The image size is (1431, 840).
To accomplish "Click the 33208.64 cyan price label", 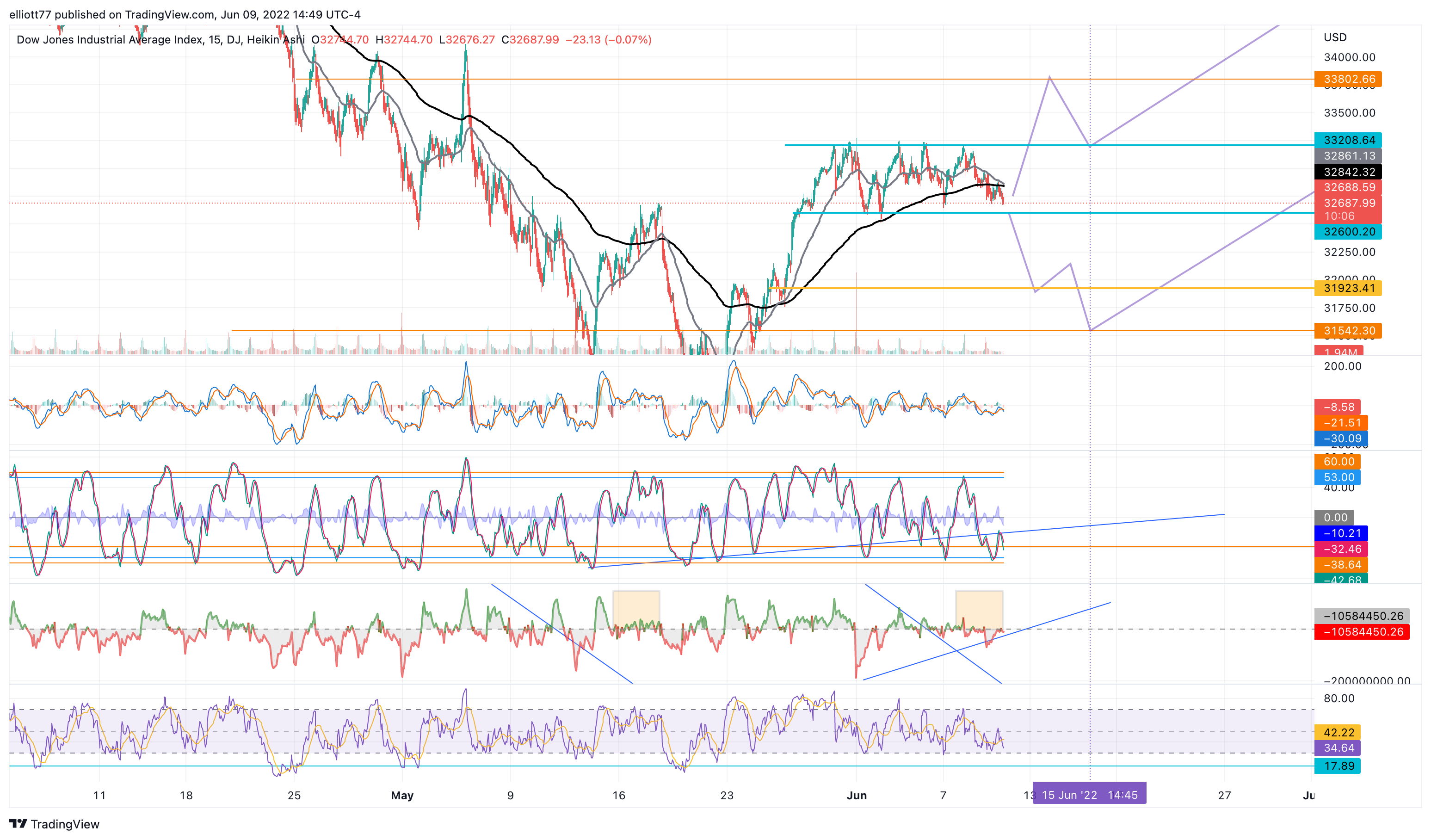I will 1349,140.
